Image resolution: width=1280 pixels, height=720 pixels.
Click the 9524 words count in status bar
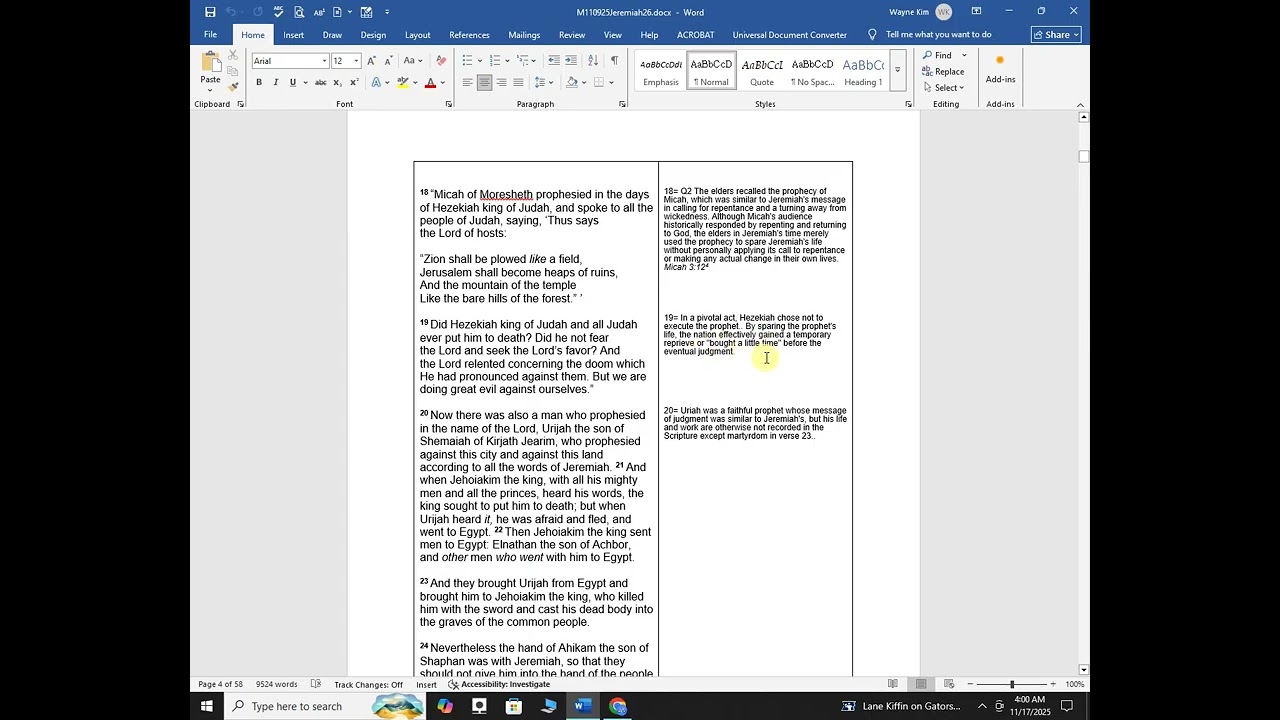[276, 684]
